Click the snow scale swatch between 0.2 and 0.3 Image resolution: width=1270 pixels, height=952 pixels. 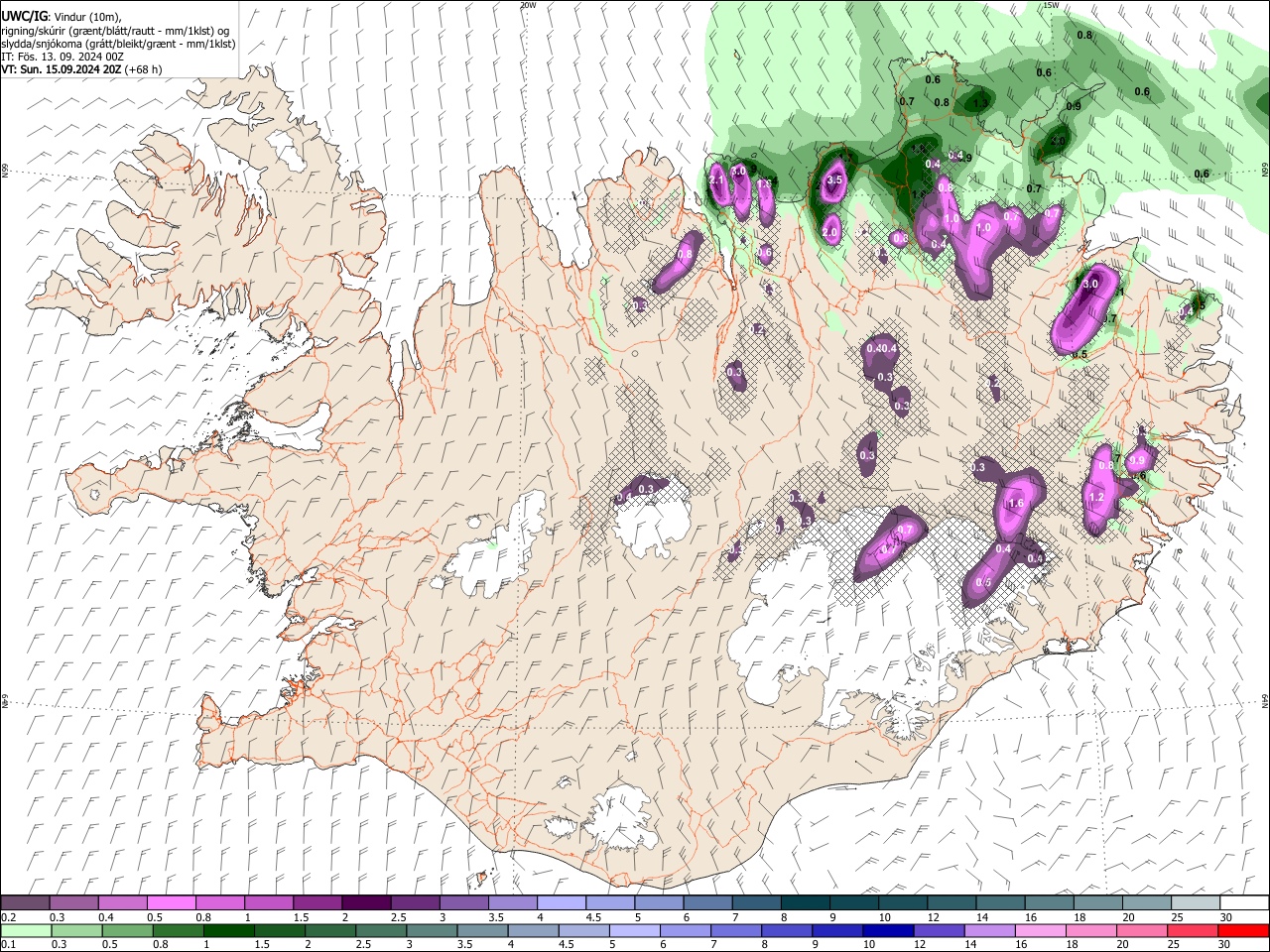(x=26, y=903)
